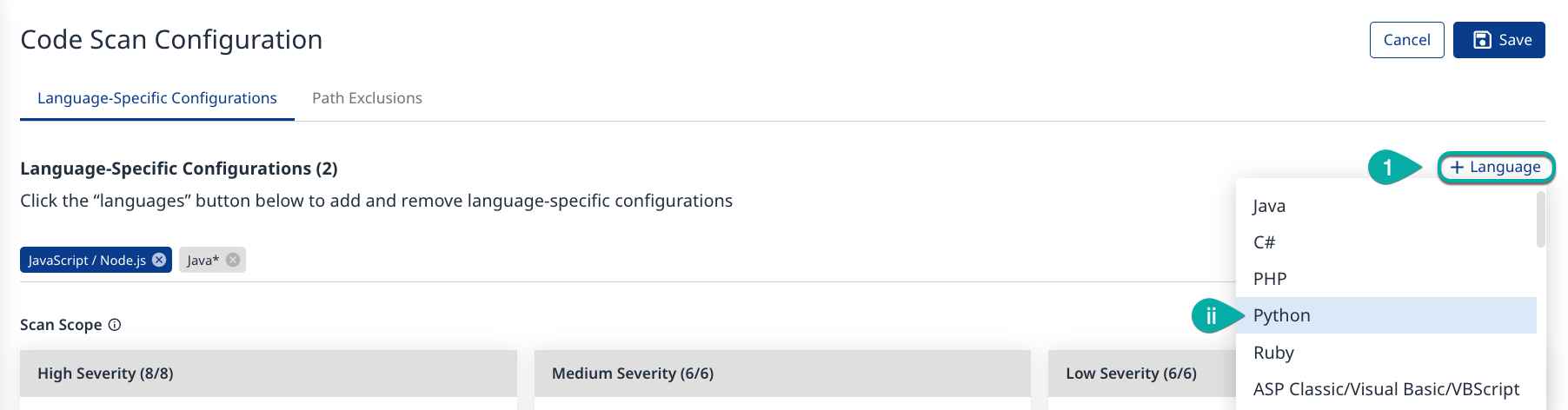Choose Ruby from the language list
The width and height of the screenshot is (1568, 410).
1273,353
